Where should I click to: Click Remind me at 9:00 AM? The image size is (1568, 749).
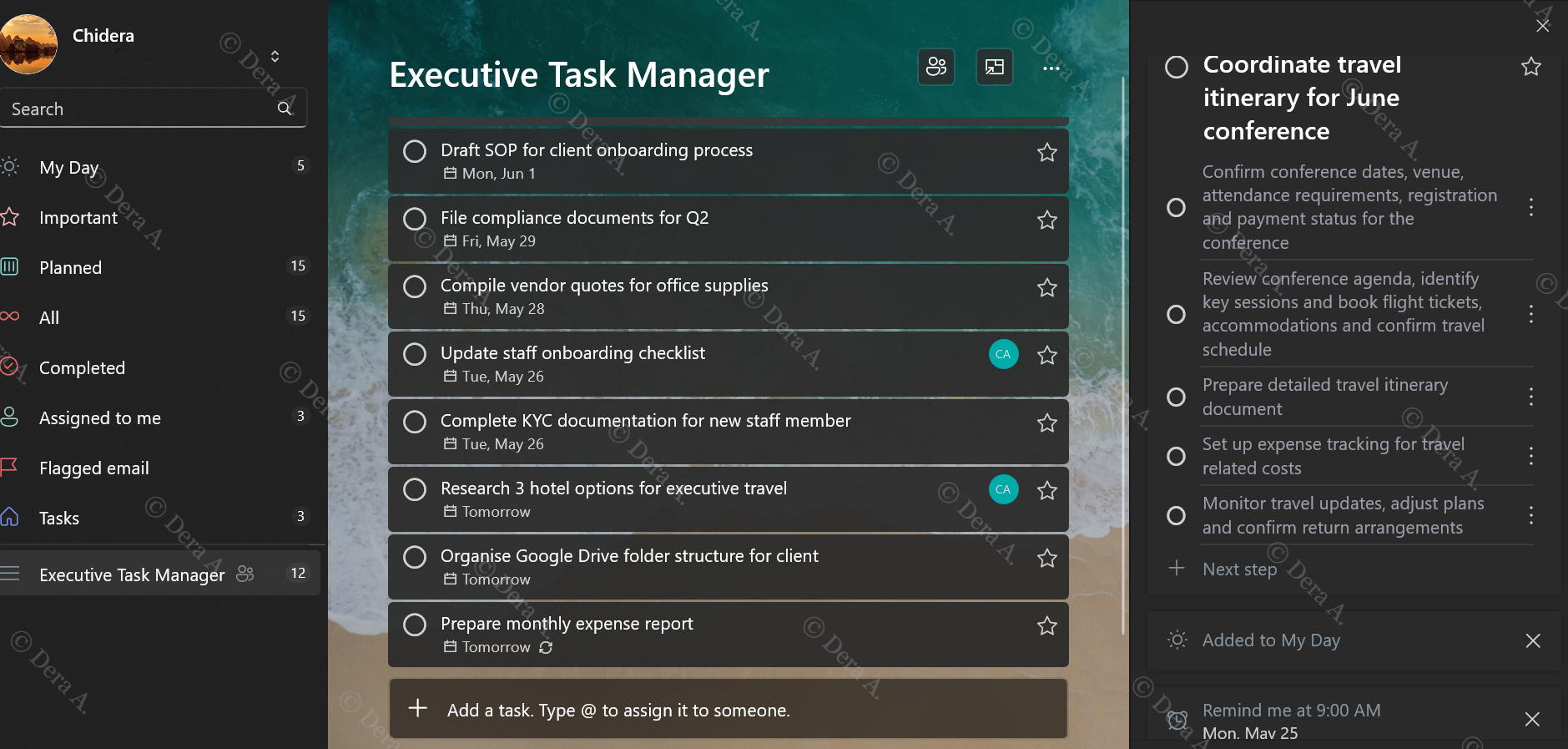point(1291,710)
